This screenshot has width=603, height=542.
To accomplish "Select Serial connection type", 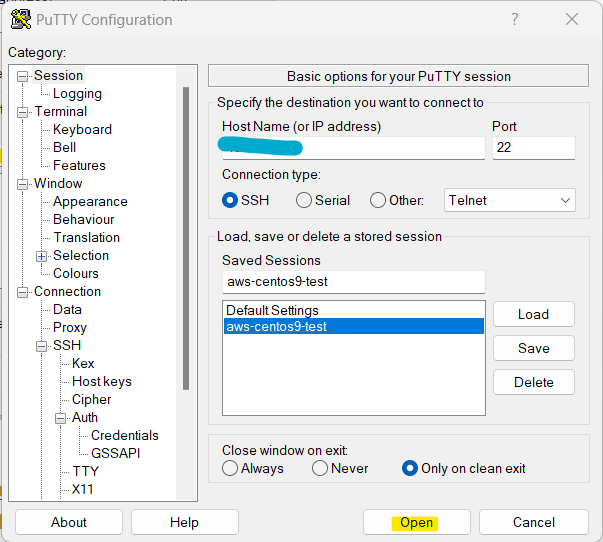I will click(303, 200).
